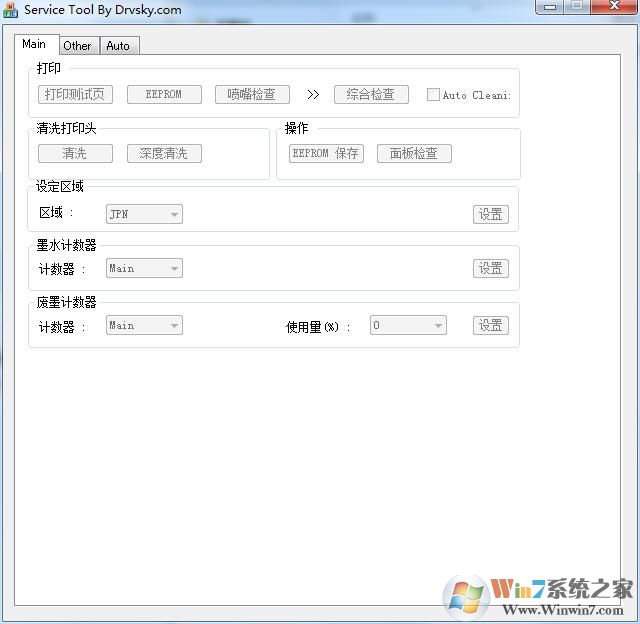This screenshot has height=624, width=640.
Task: Click the 清洗 button
Action: [75, 154]
